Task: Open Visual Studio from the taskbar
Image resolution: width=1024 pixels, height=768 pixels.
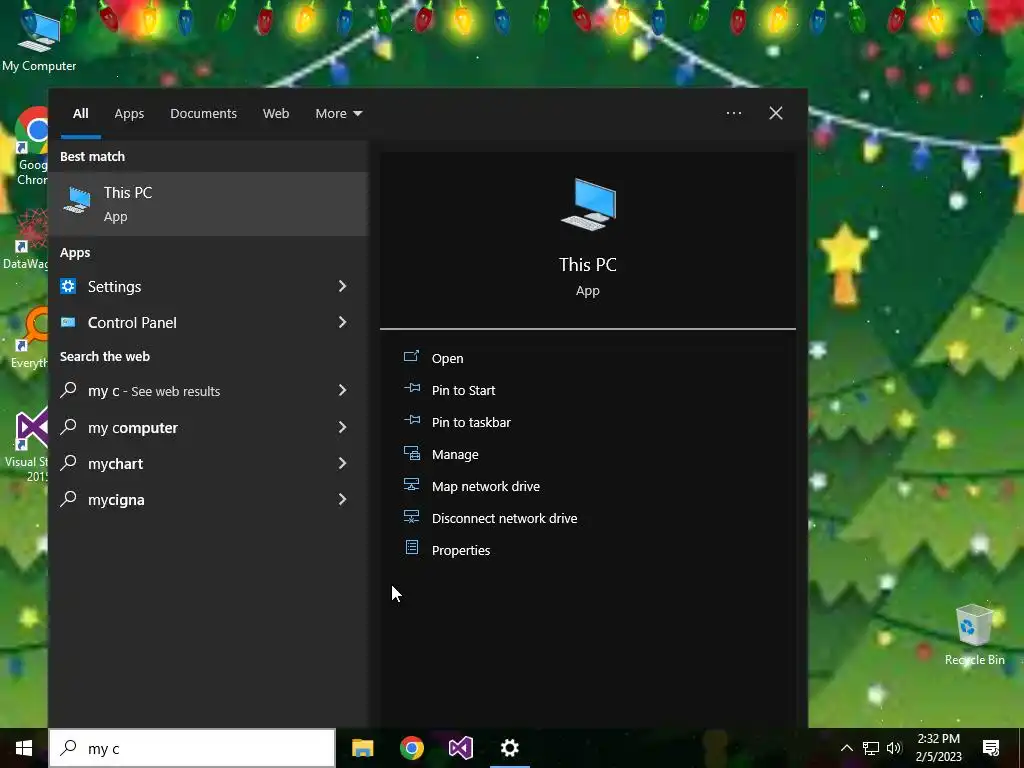Action: coord(460,748)
